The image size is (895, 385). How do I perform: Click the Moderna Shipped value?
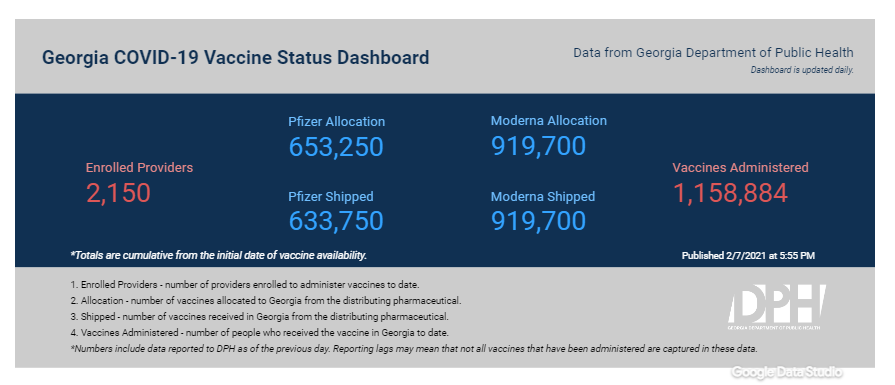[538, 221]
